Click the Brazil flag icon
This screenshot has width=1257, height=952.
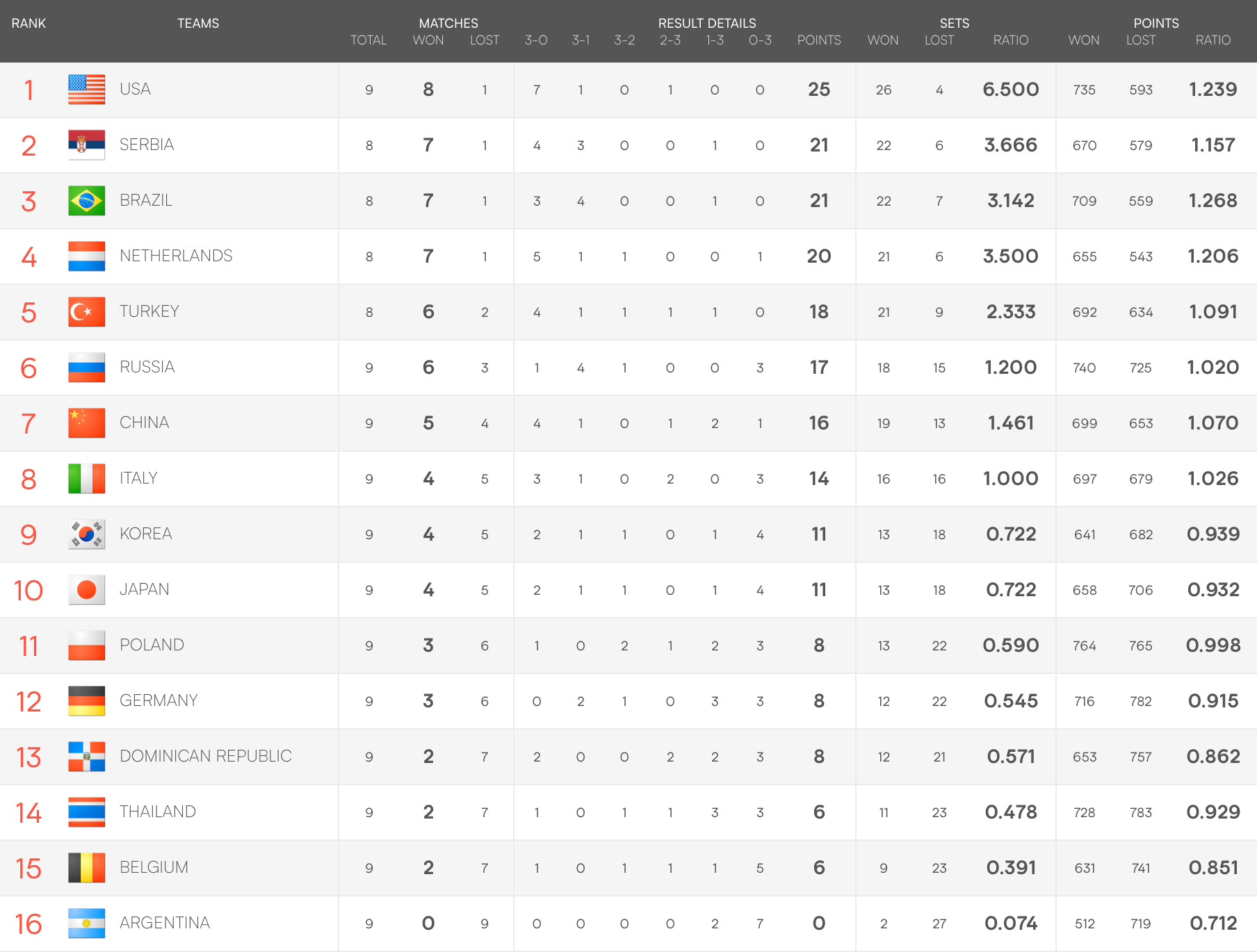click(87, 201)
